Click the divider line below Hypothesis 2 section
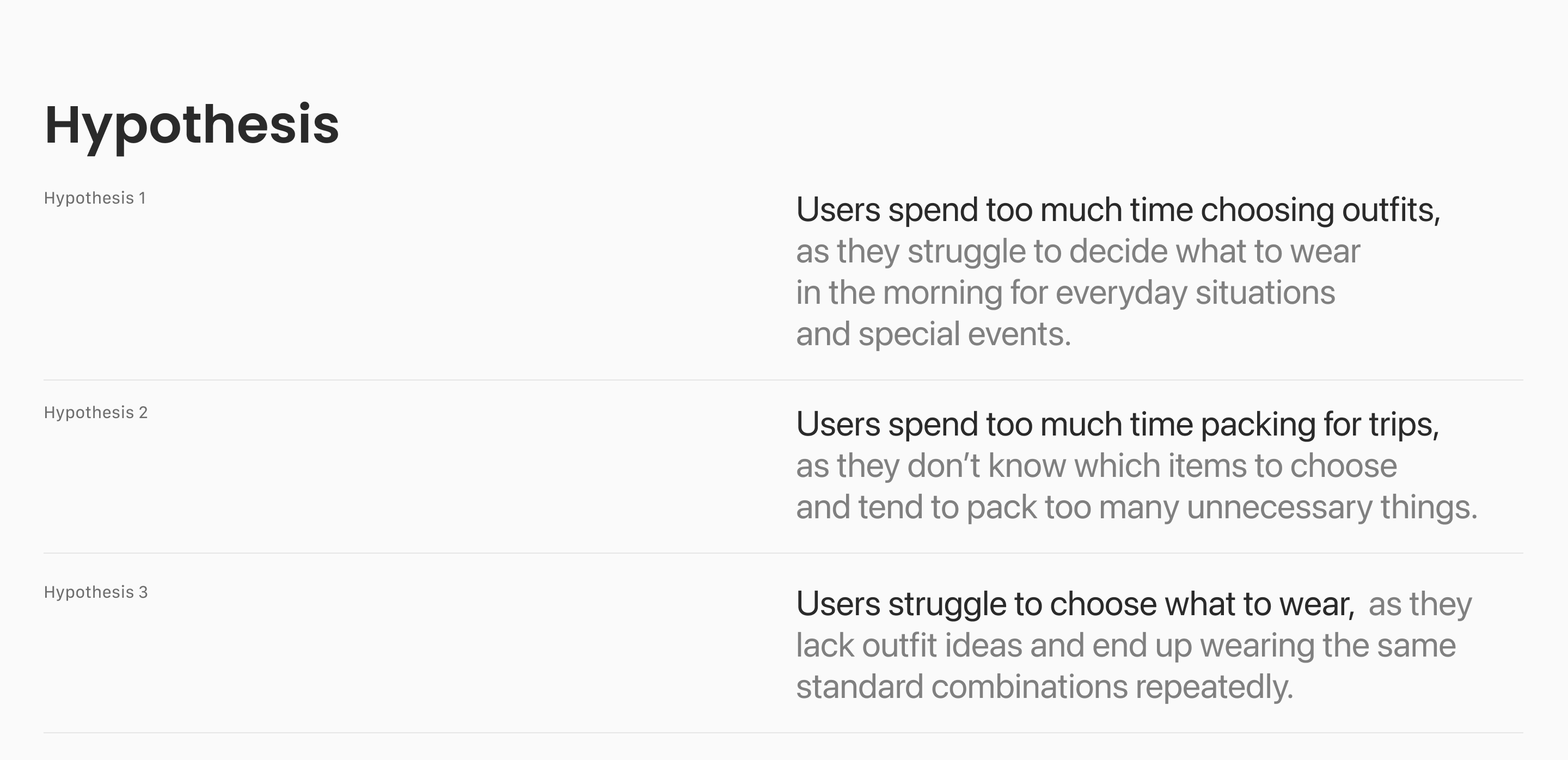The width and height of the screenshot is (1568, 760). [783, 553]
